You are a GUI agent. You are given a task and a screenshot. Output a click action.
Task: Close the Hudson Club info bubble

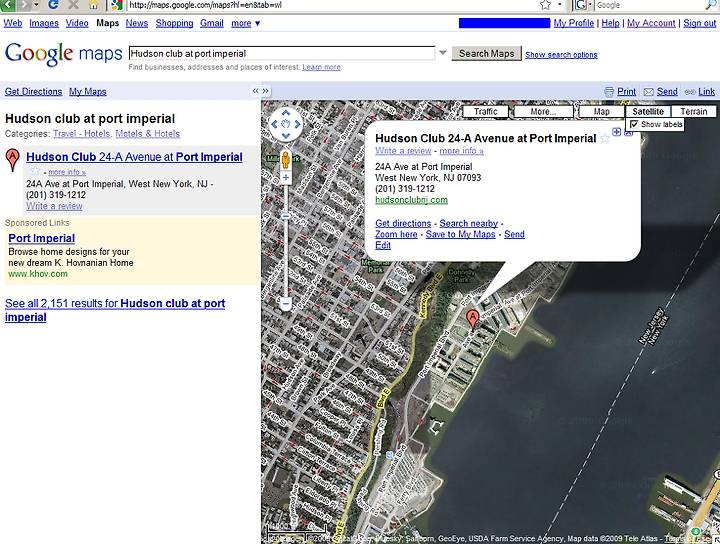point(629,132)
